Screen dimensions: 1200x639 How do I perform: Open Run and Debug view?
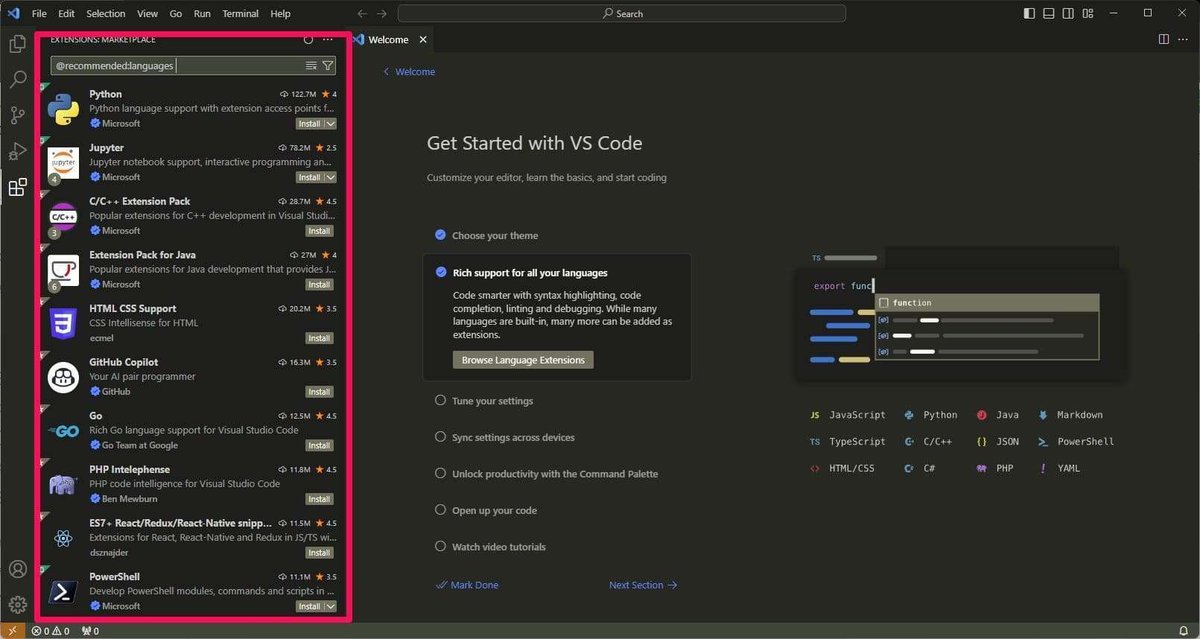[17, 152]
